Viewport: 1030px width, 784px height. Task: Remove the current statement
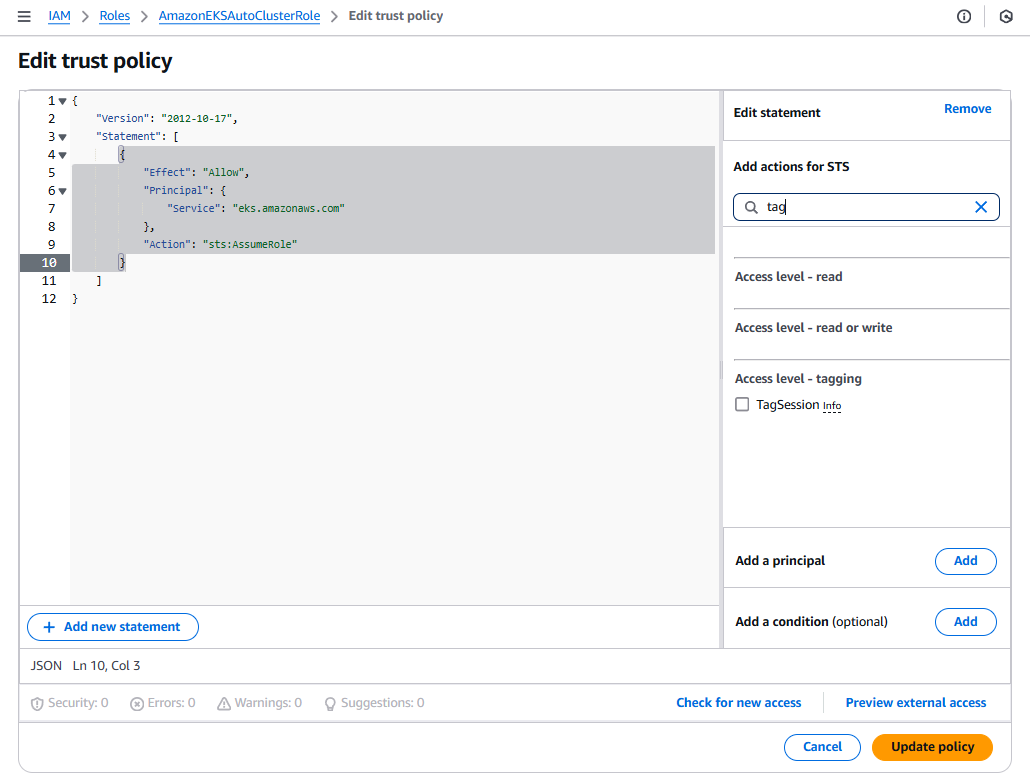968,109
